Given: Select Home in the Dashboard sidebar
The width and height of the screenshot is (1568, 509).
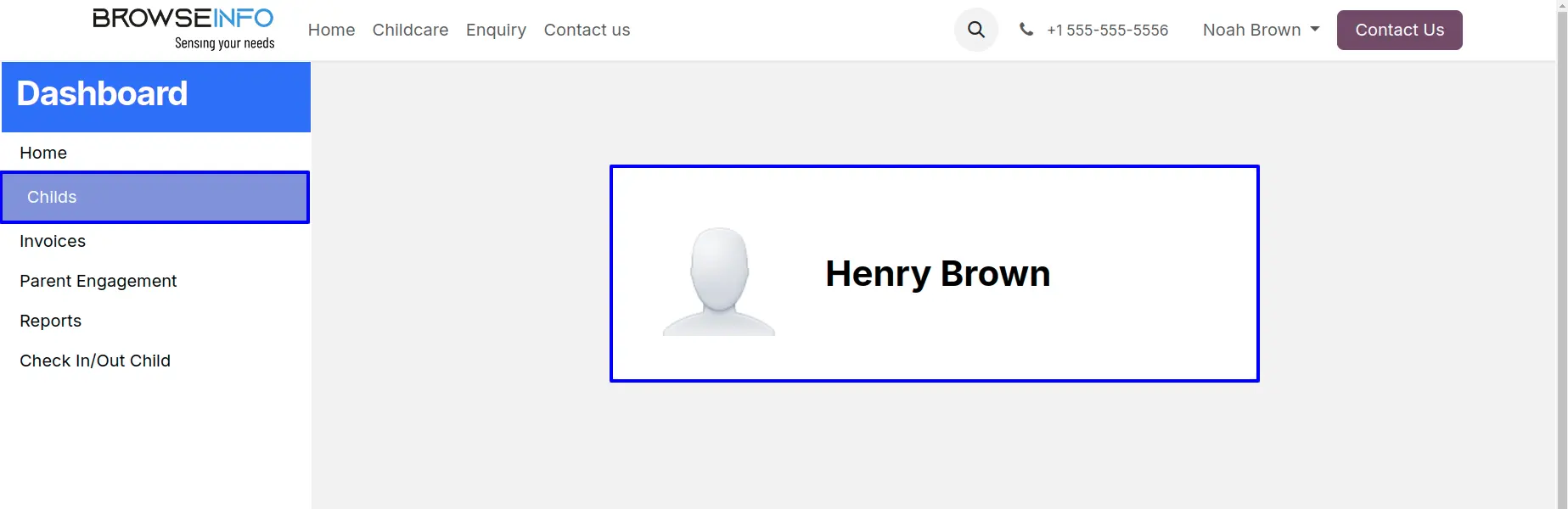Looking at the screenshot, I should [x=43, y=153].
